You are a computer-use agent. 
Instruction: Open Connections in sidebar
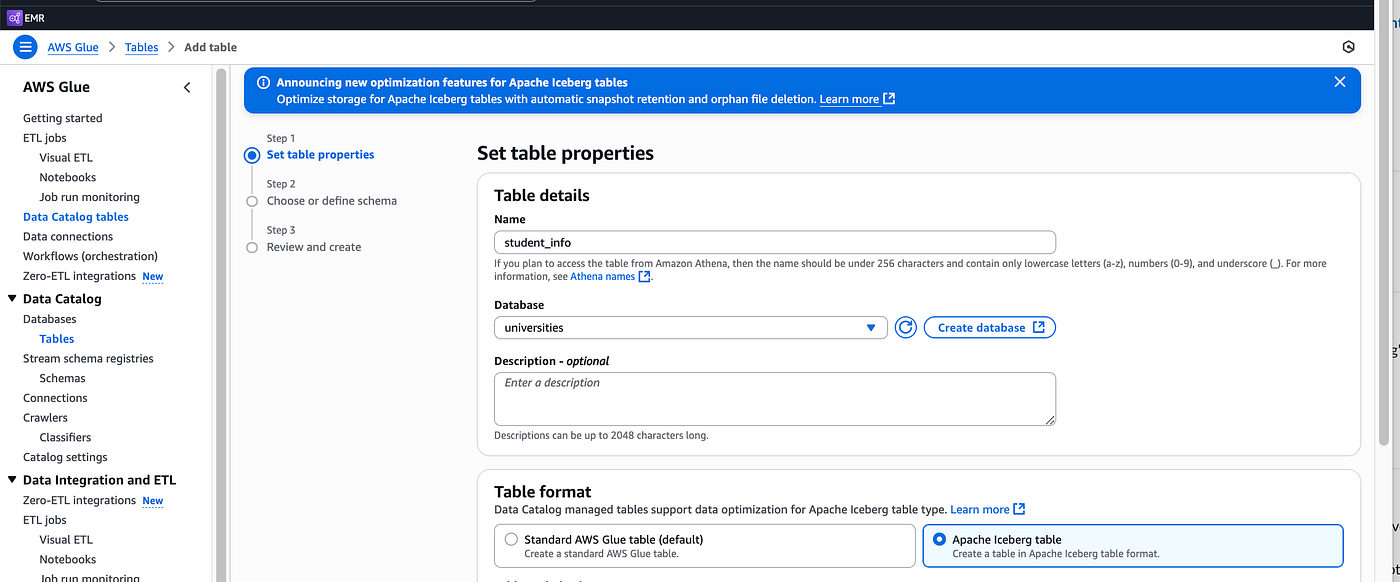tap(55, 398)
